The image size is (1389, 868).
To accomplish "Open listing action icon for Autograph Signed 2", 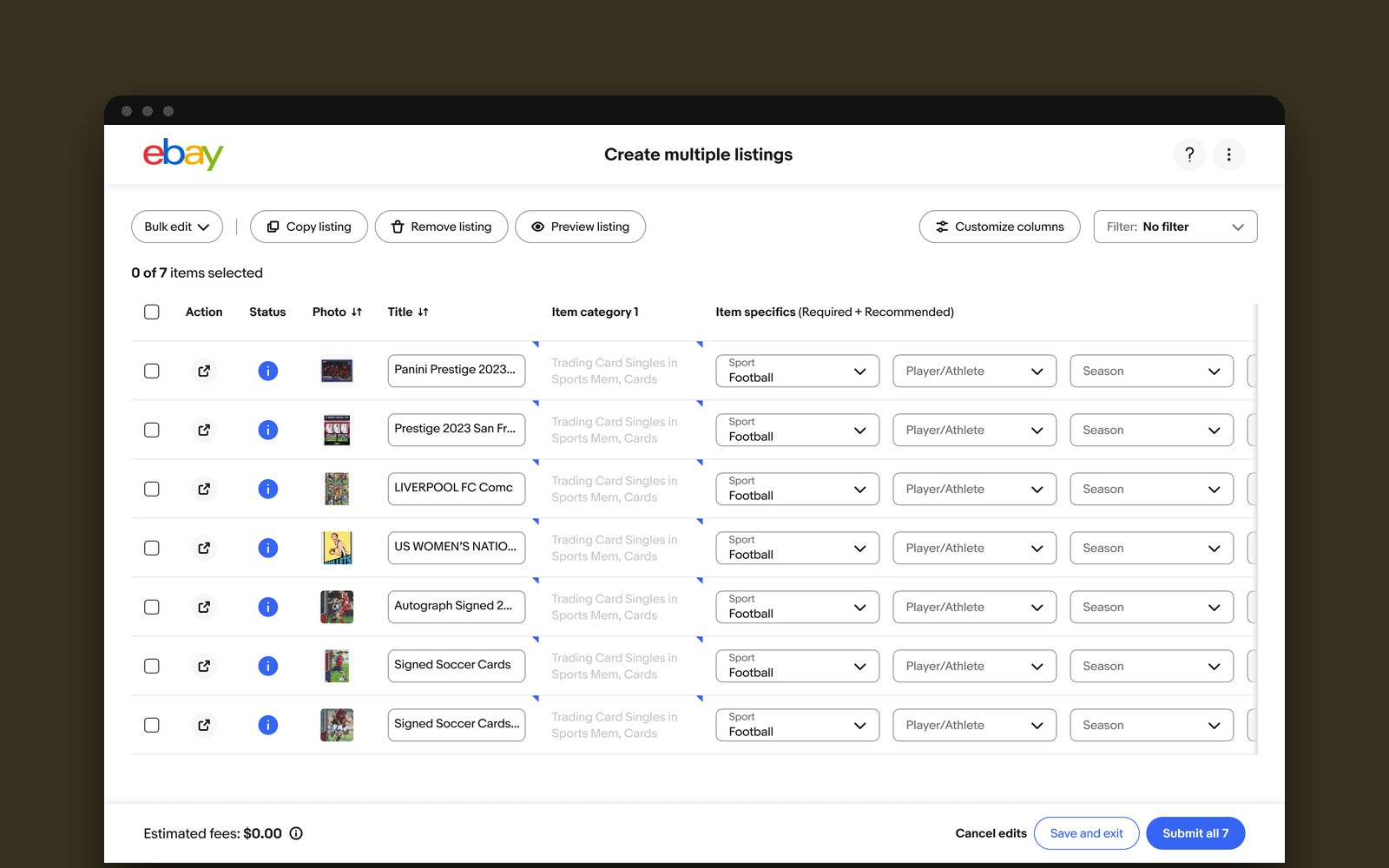I will tap(204, 607).
